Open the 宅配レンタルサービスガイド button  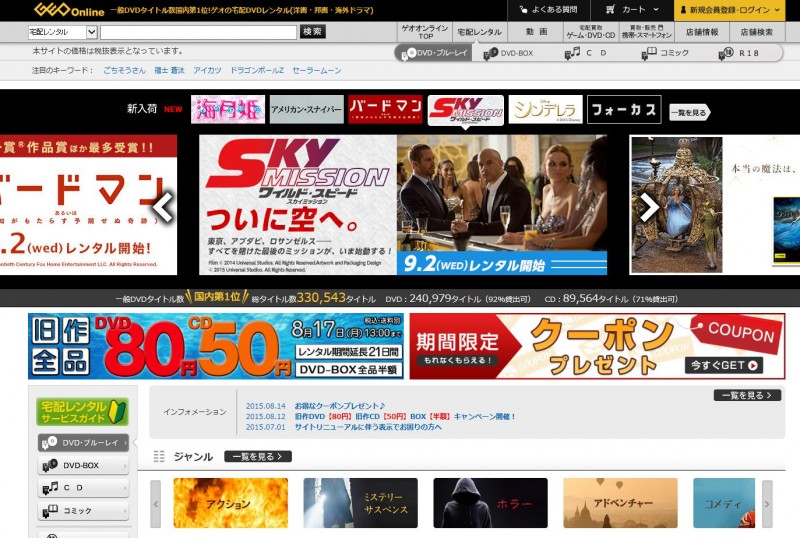pyautogui.click(x=82, y=411)
